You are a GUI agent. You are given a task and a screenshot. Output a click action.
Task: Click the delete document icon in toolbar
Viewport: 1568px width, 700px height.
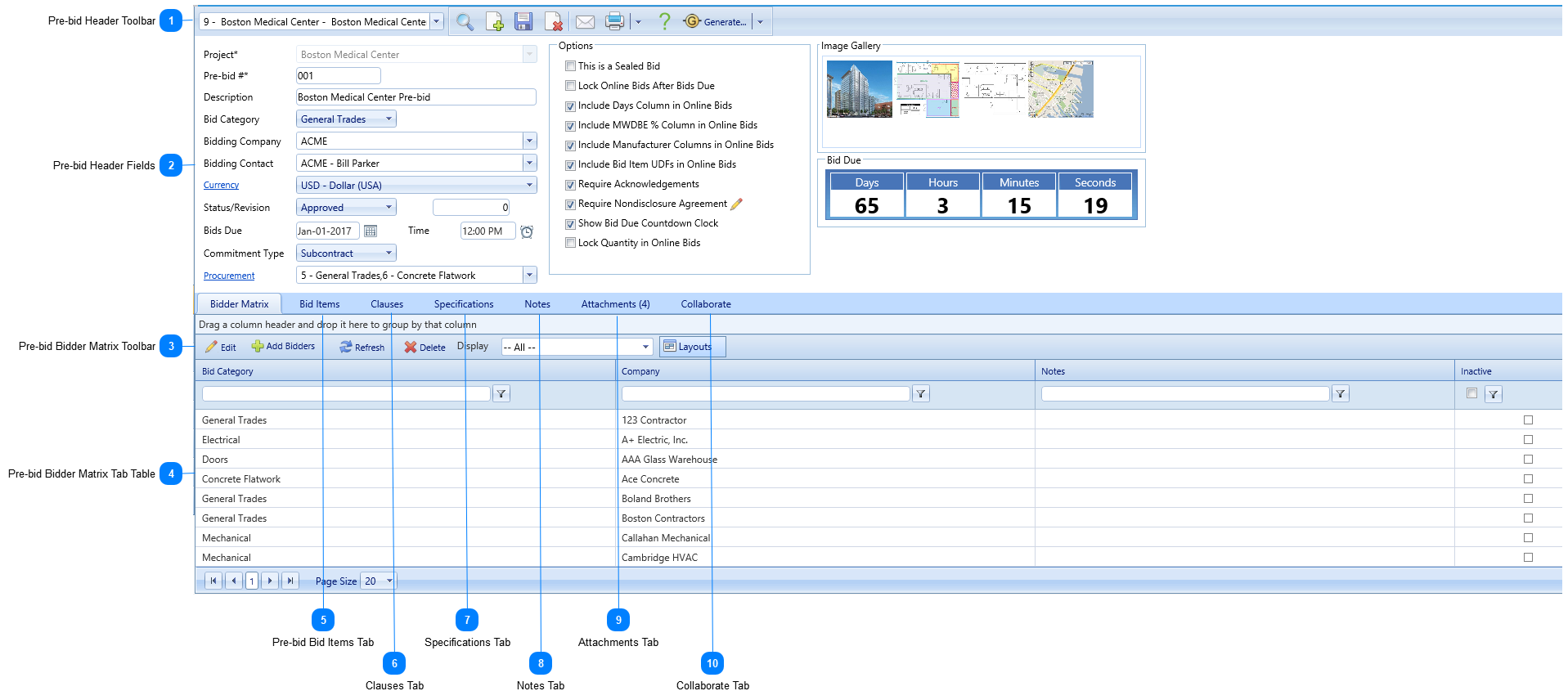coord(553,22)
